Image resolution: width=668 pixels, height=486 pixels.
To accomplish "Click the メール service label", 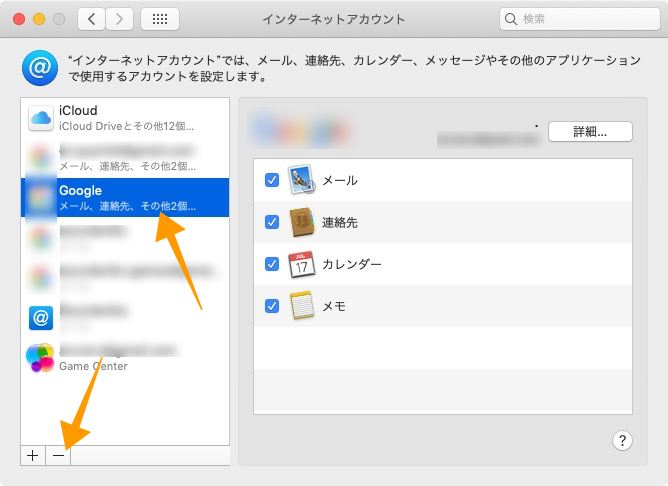I will coord(340,181).
